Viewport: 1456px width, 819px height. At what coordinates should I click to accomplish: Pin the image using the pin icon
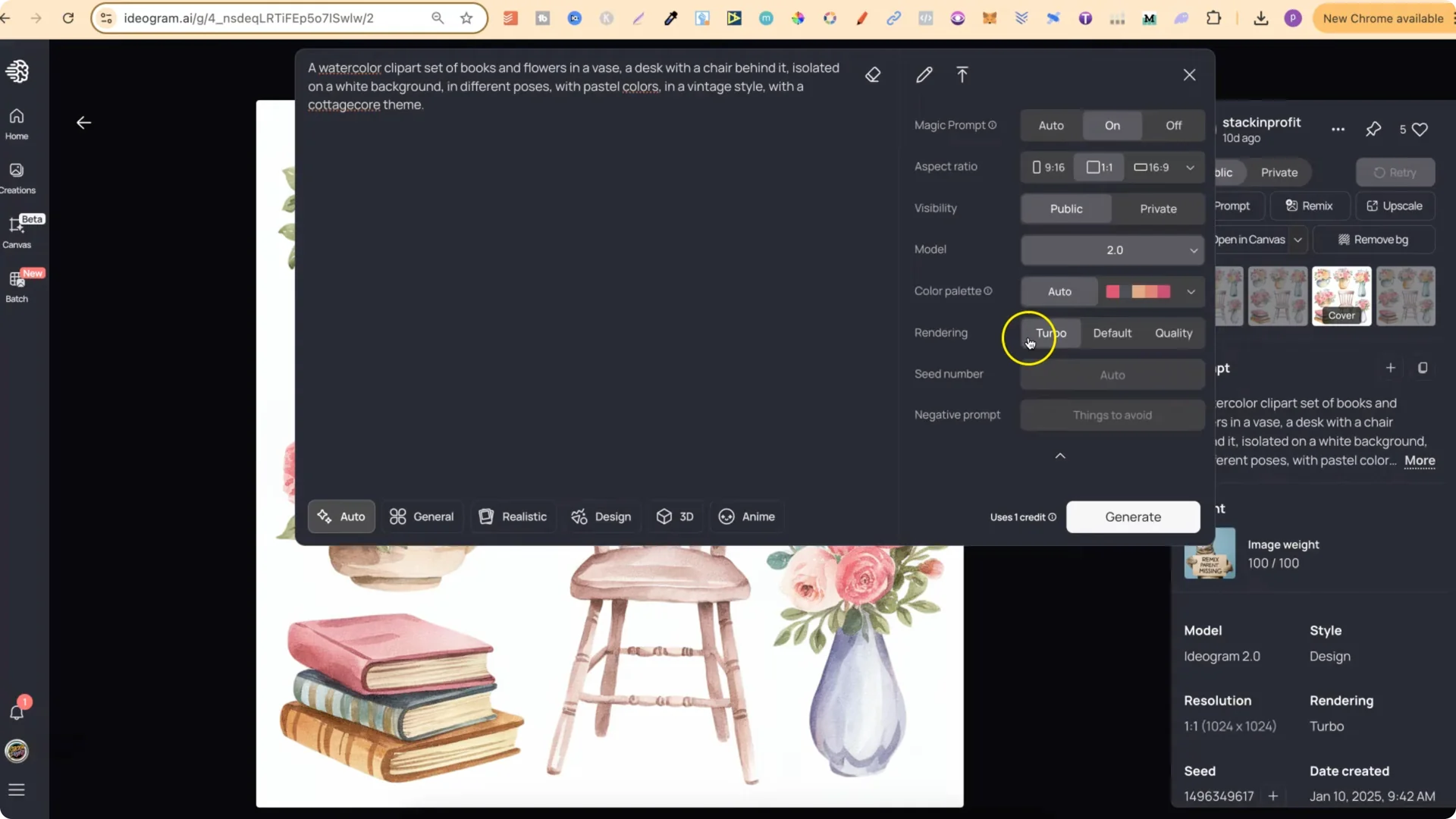coord(1374,129)
